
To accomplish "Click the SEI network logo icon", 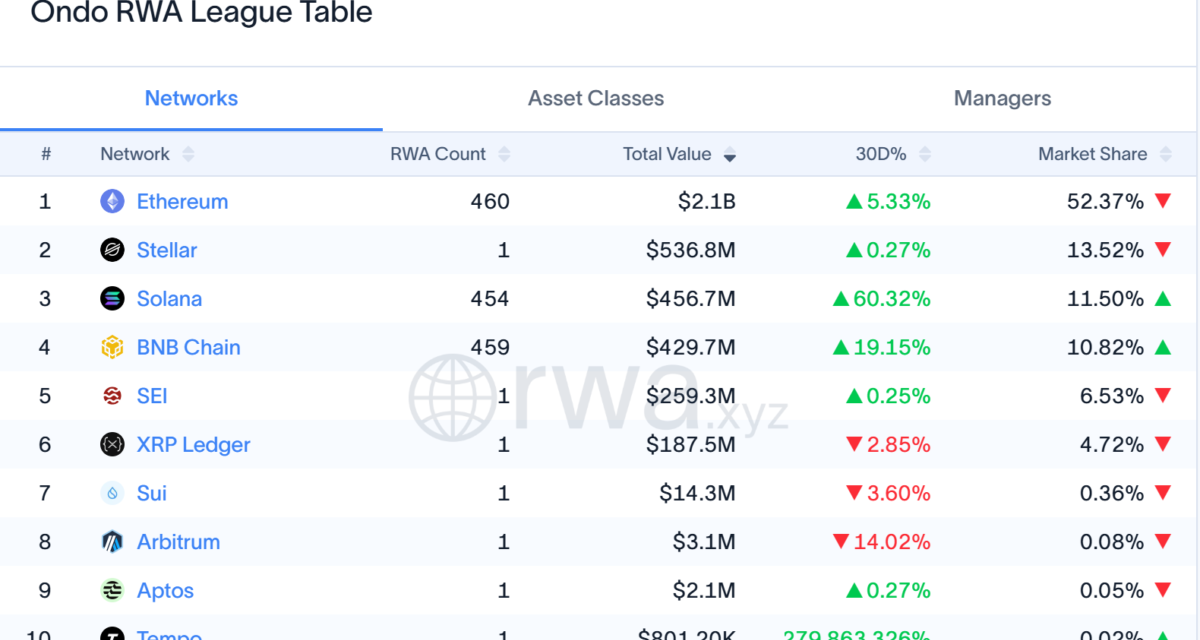I will [x=112, y=396].
